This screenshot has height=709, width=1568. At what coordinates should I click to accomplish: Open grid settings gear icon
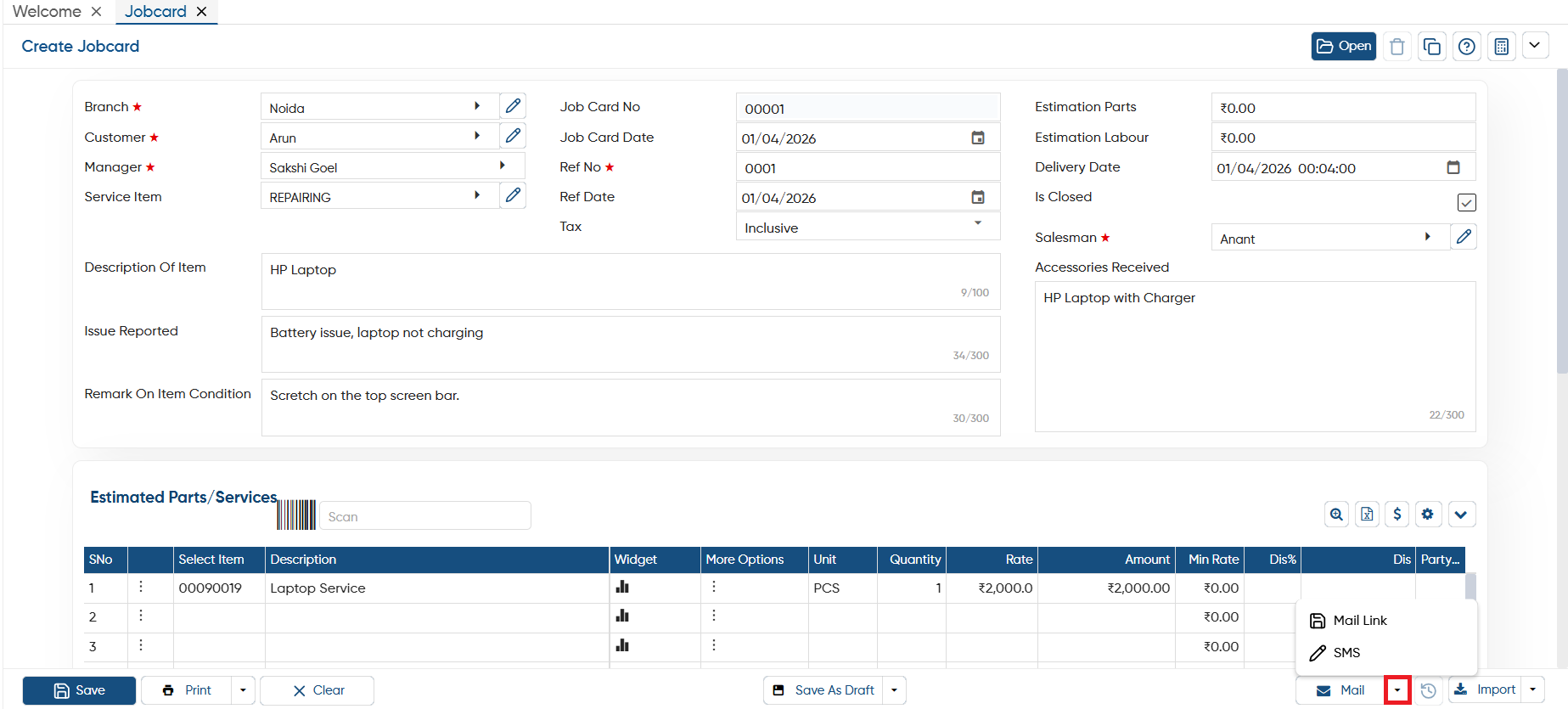pos(1428,515)
